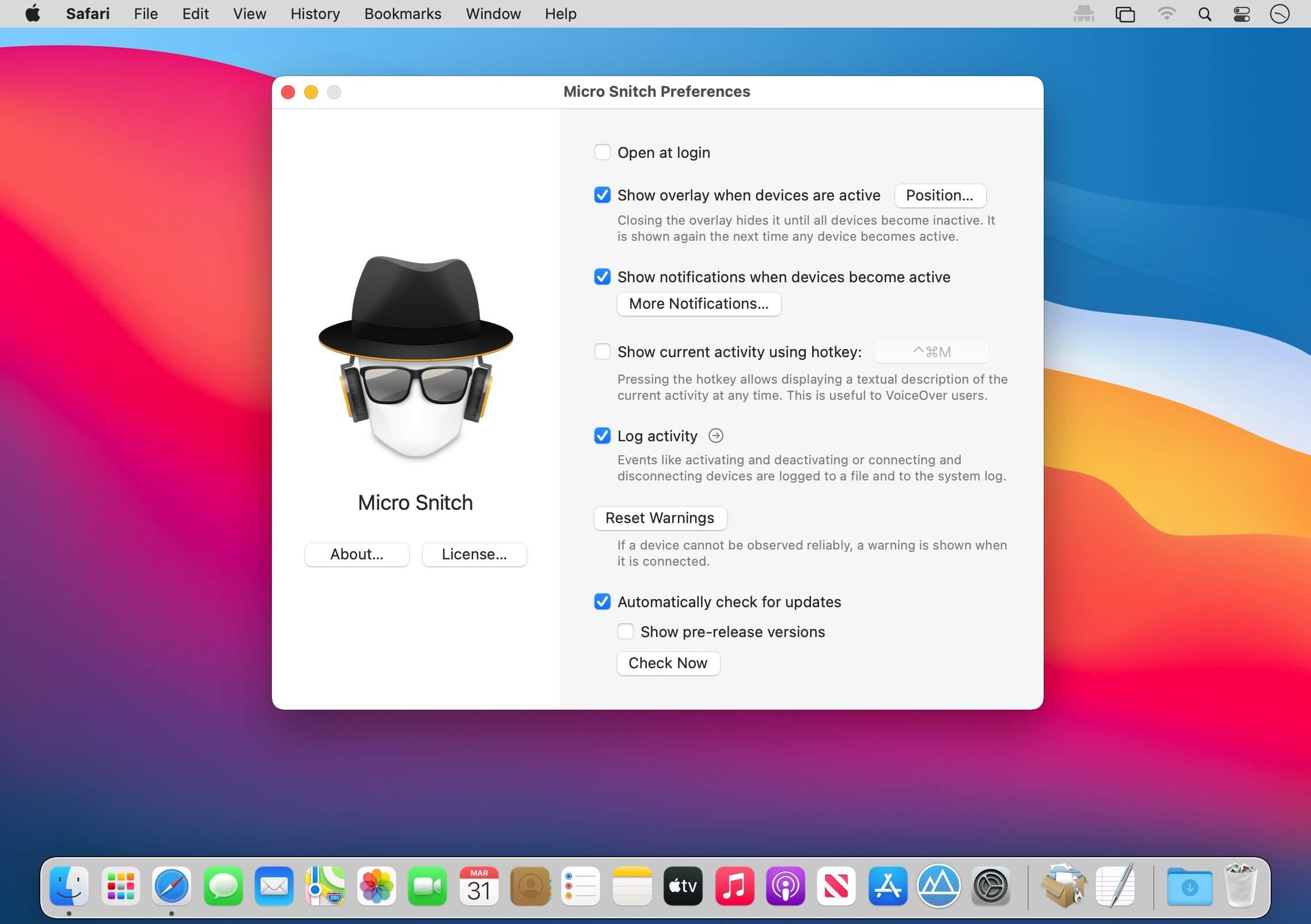The width and height of the screenshot is (1311, 924).
Task: Open log file via arrow beside Log activity
Action: 715,436
